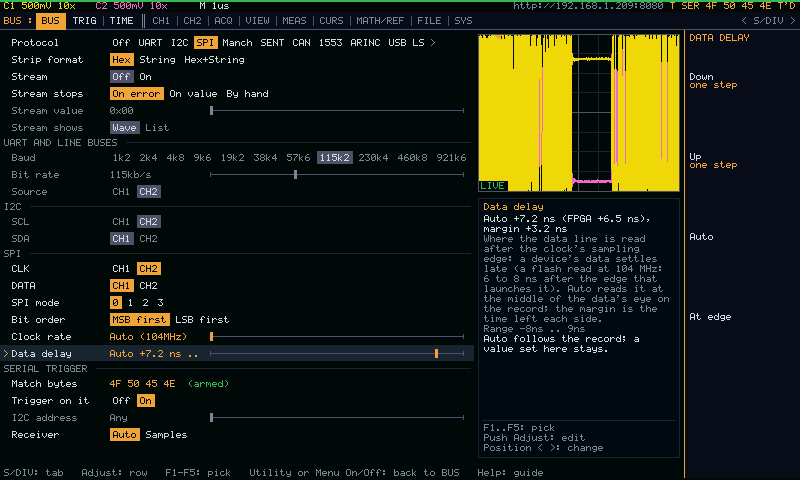Click the T'D trigger status indicator
This screenshot has width=800, height=480.
pyautogui.click(x=786, y=6)
